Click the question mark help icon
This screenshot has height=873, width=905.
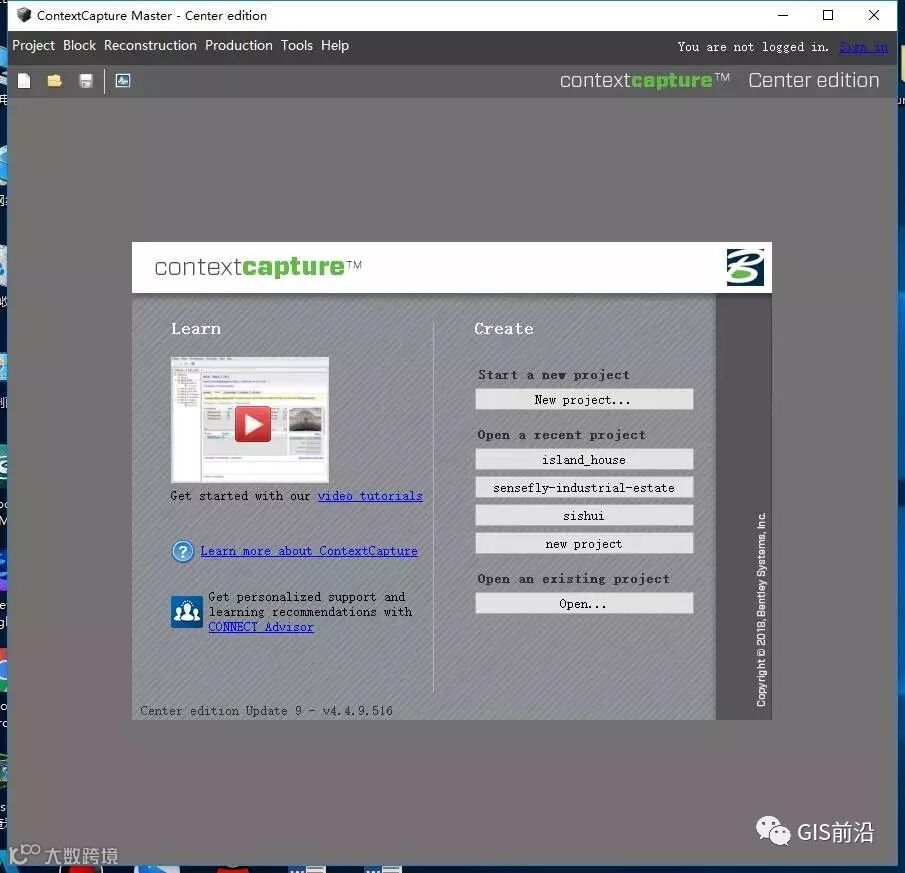pyautogui.click(x=183, y=551)
